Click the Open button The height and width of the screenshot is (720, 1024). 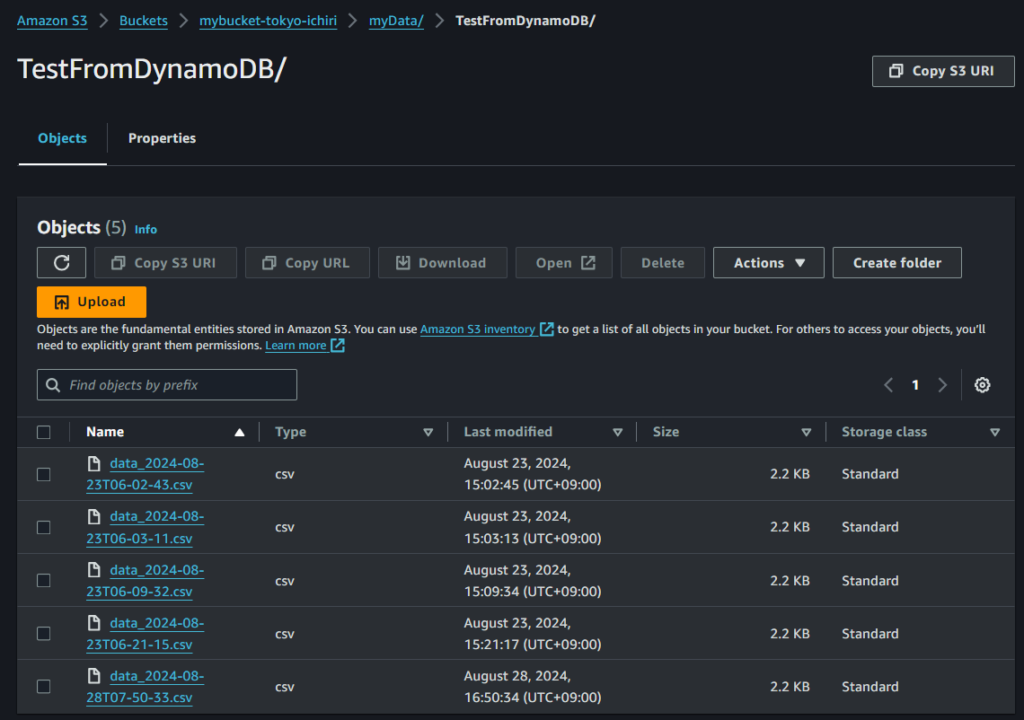(x=564, y=263)
